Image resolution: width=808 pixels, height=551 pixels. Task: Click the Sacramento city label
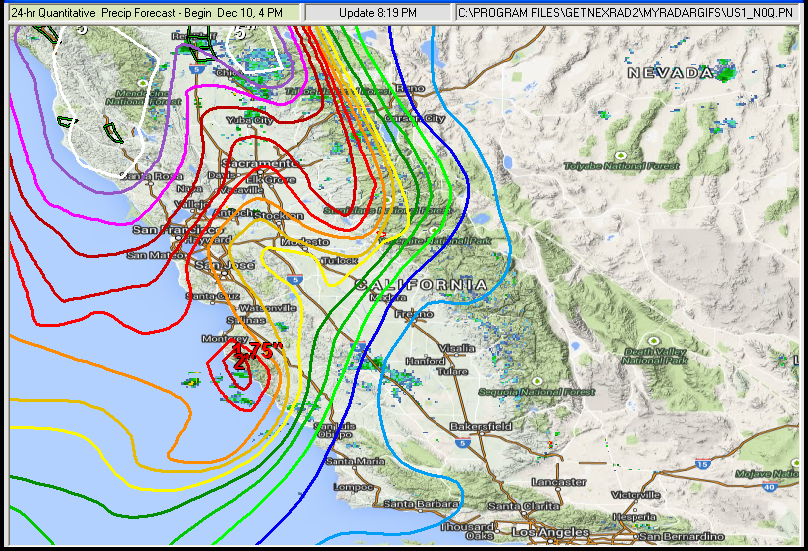click(x=260, y=163)
